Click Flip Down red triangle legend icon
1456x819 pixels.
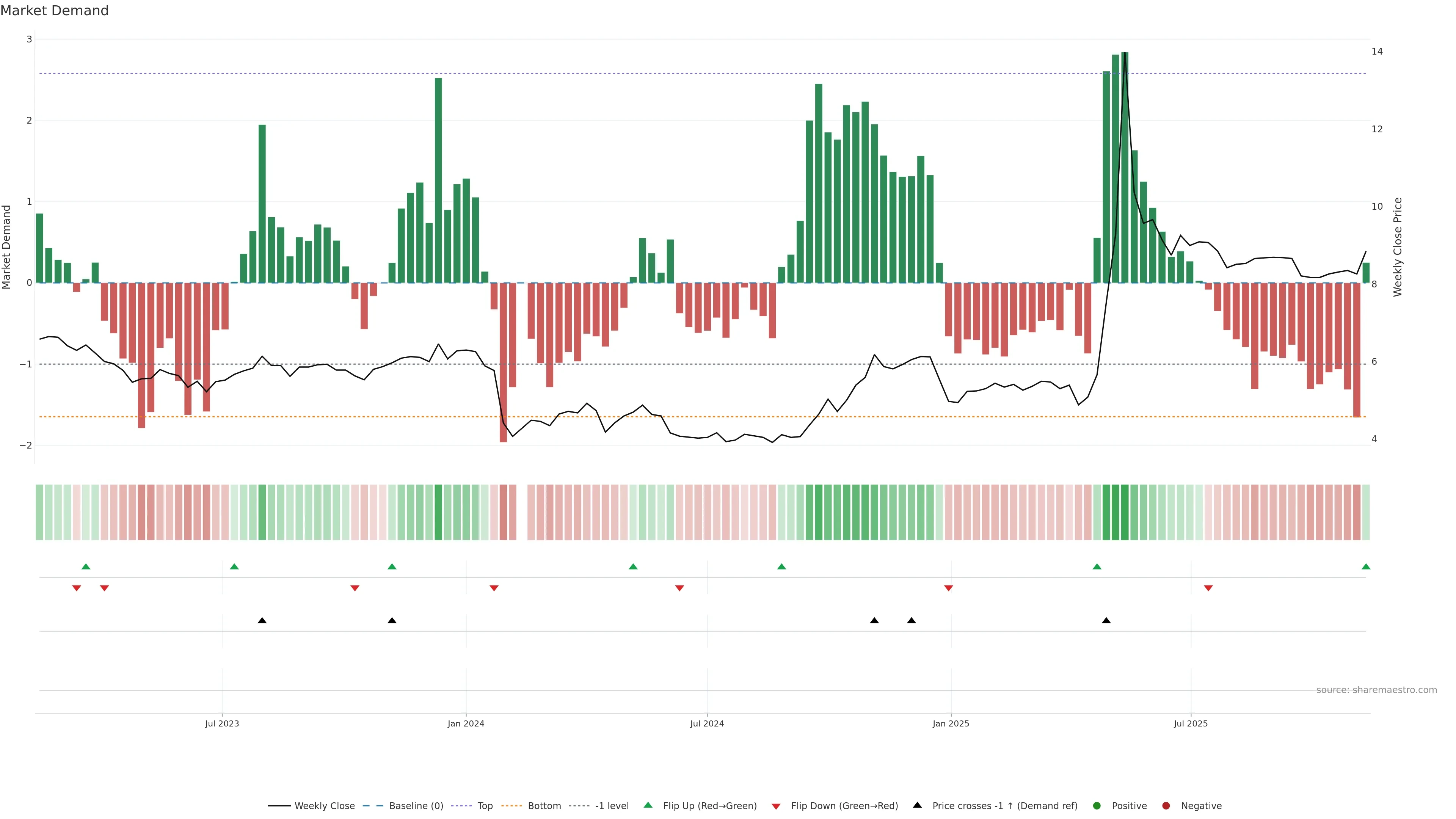[776, 806]
